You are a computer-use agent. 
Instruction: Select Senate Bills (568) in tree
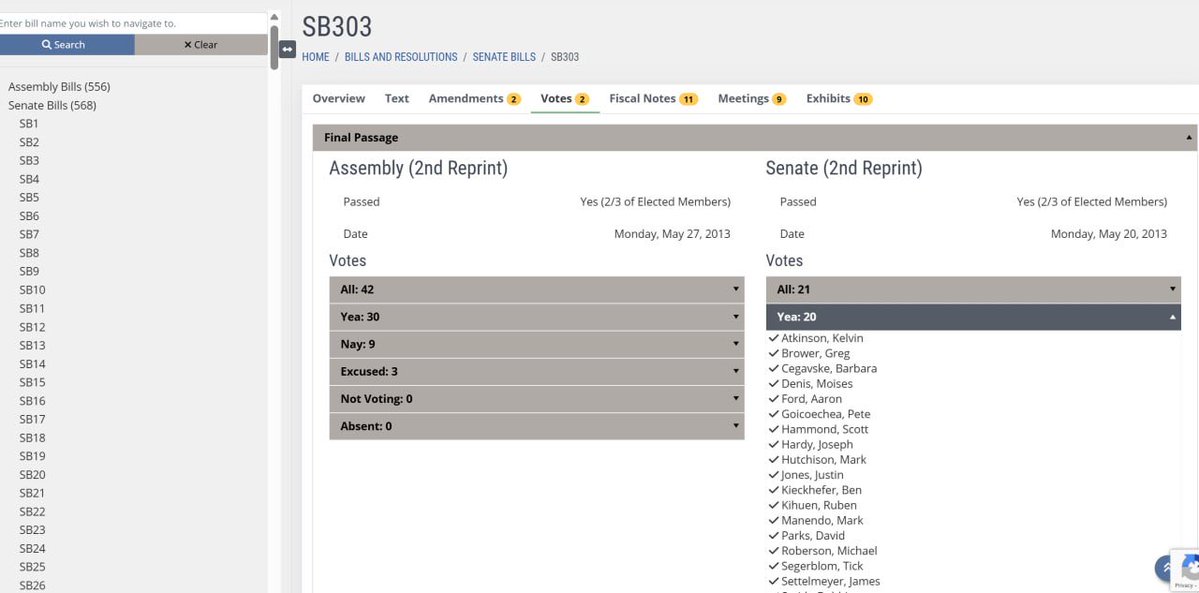(52, 106)
